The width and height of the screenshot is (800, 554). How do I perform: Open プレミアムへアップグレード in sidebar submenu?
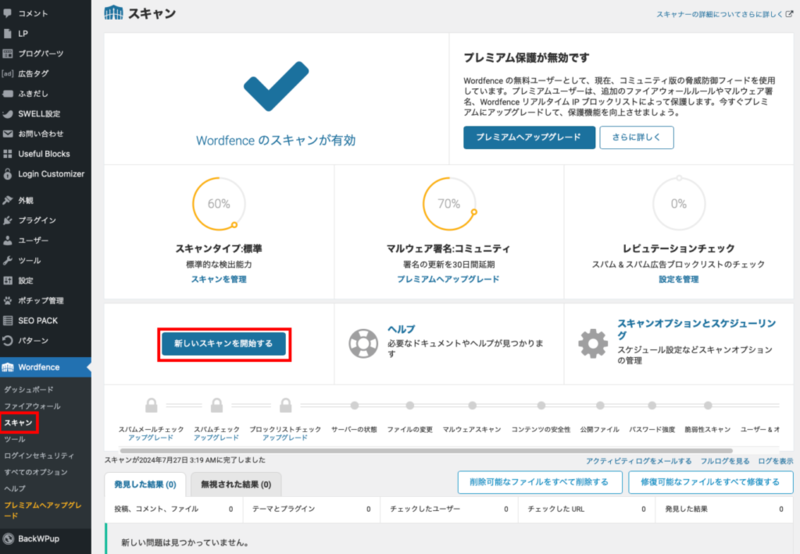(x=43, y=511)
